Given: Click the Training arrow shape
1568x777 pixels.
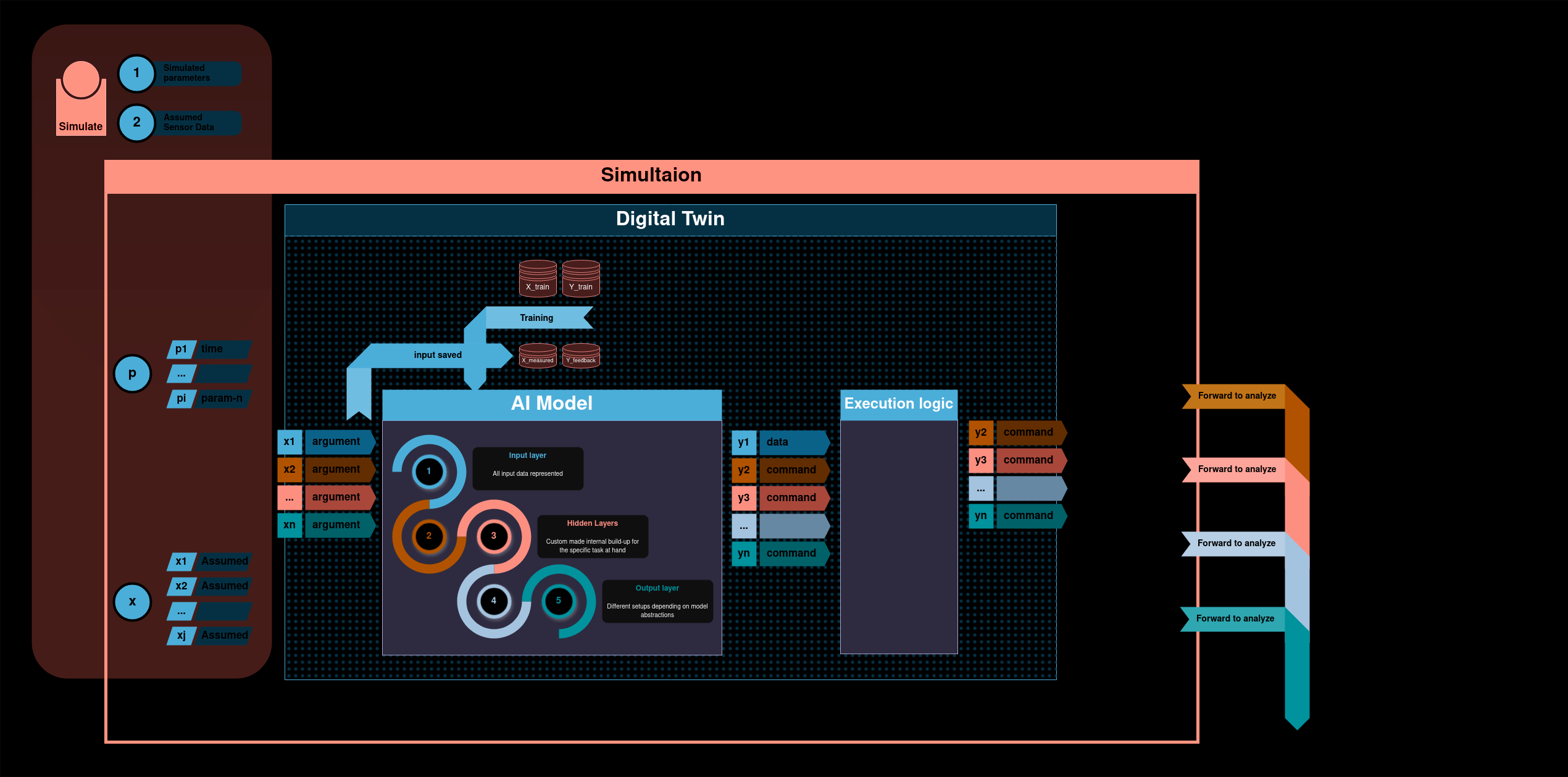Looking at the screenshot, I should [536, 318].
